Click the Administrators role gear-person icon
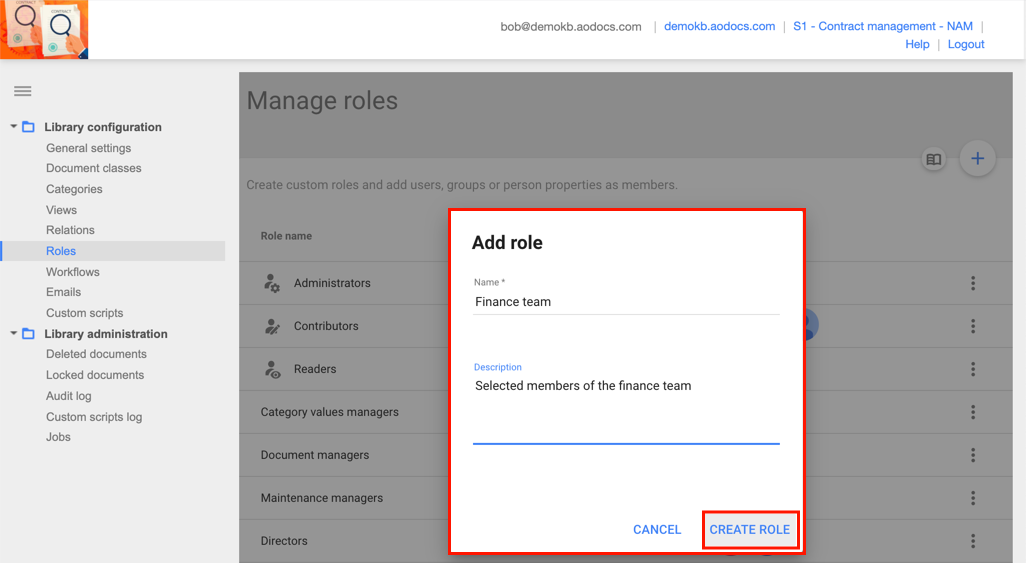Image resolution: width=1026 pixels, height=563 pixels. point(272,283)
